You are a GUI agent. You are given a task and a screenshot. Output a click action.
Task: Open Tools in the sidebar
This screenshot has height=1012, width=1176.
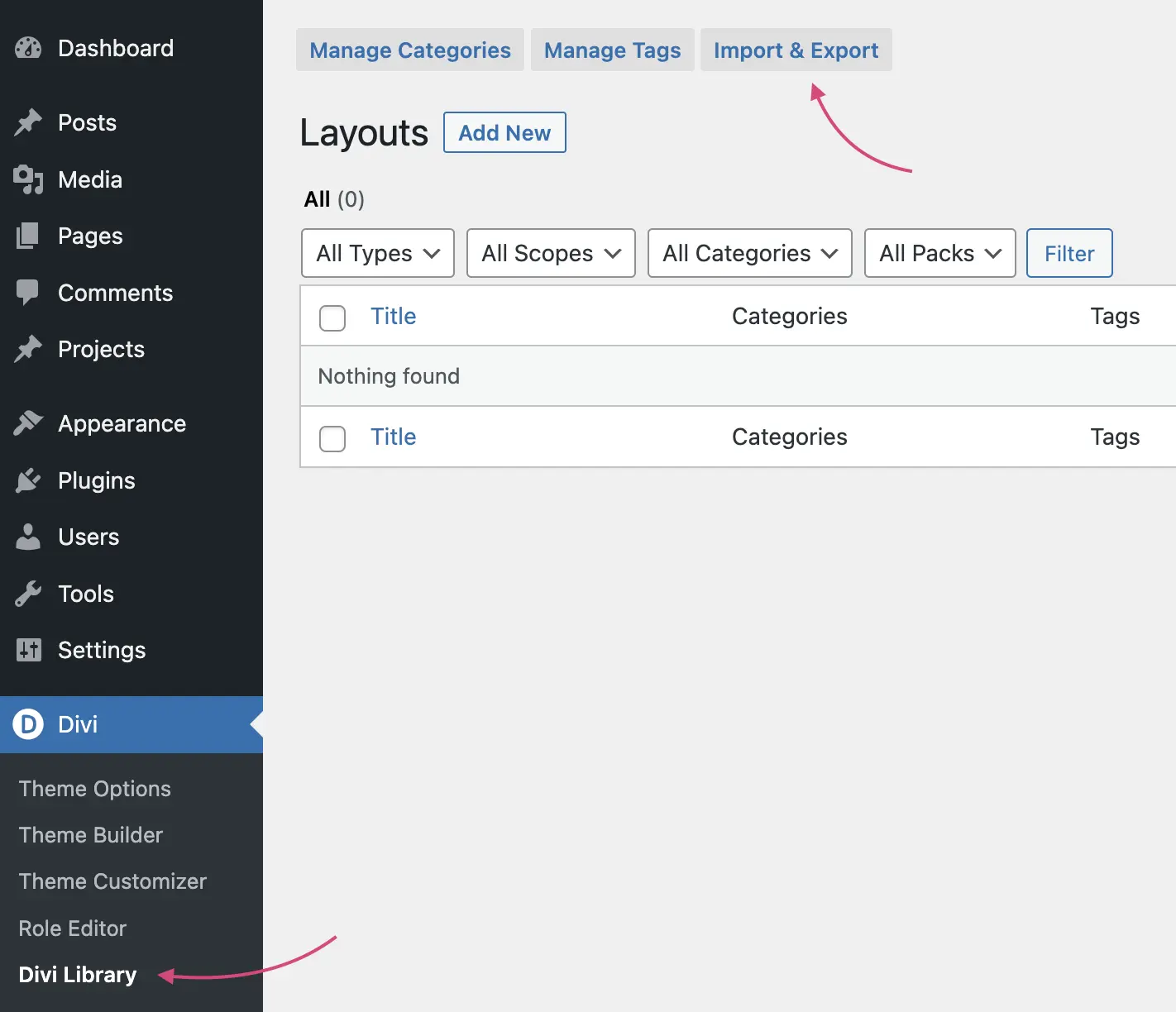[86, 594]
